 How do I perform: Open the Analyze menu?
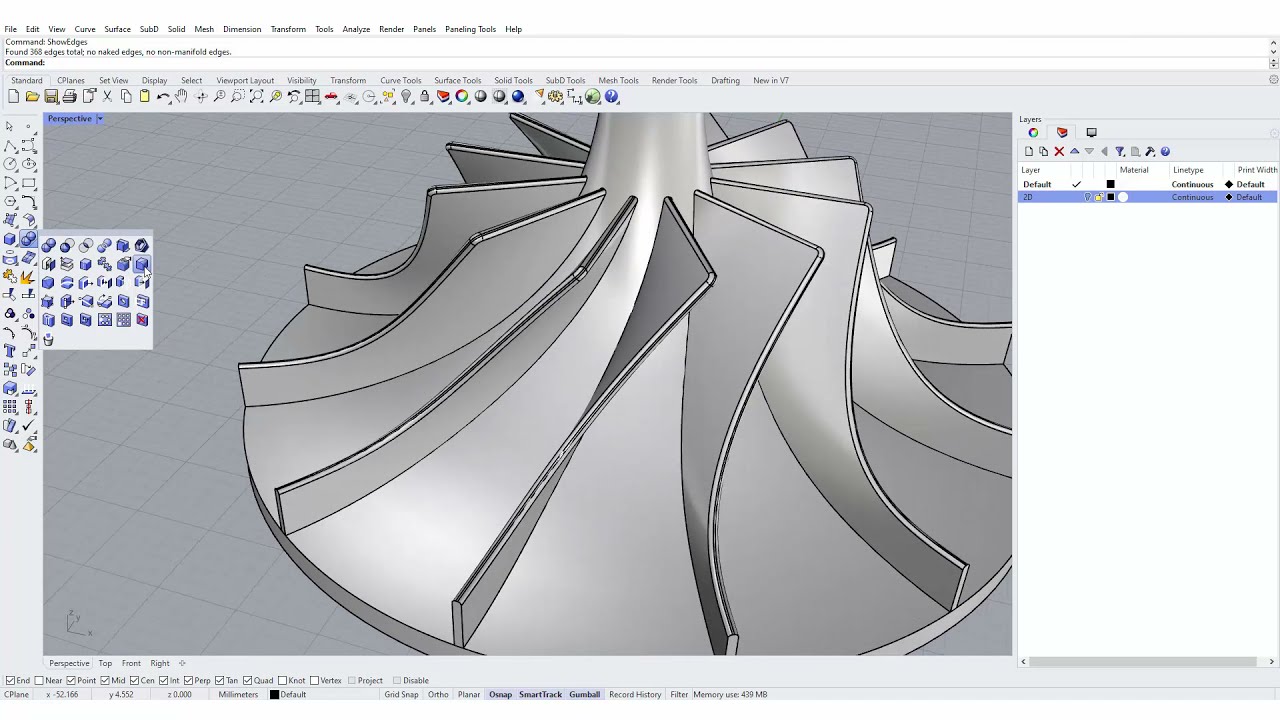(x=356, y=29)
